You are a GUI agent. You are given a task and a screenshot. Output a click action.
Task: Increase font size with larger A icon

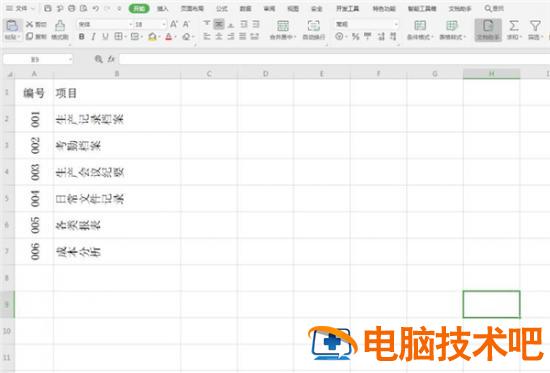(174, 24)
